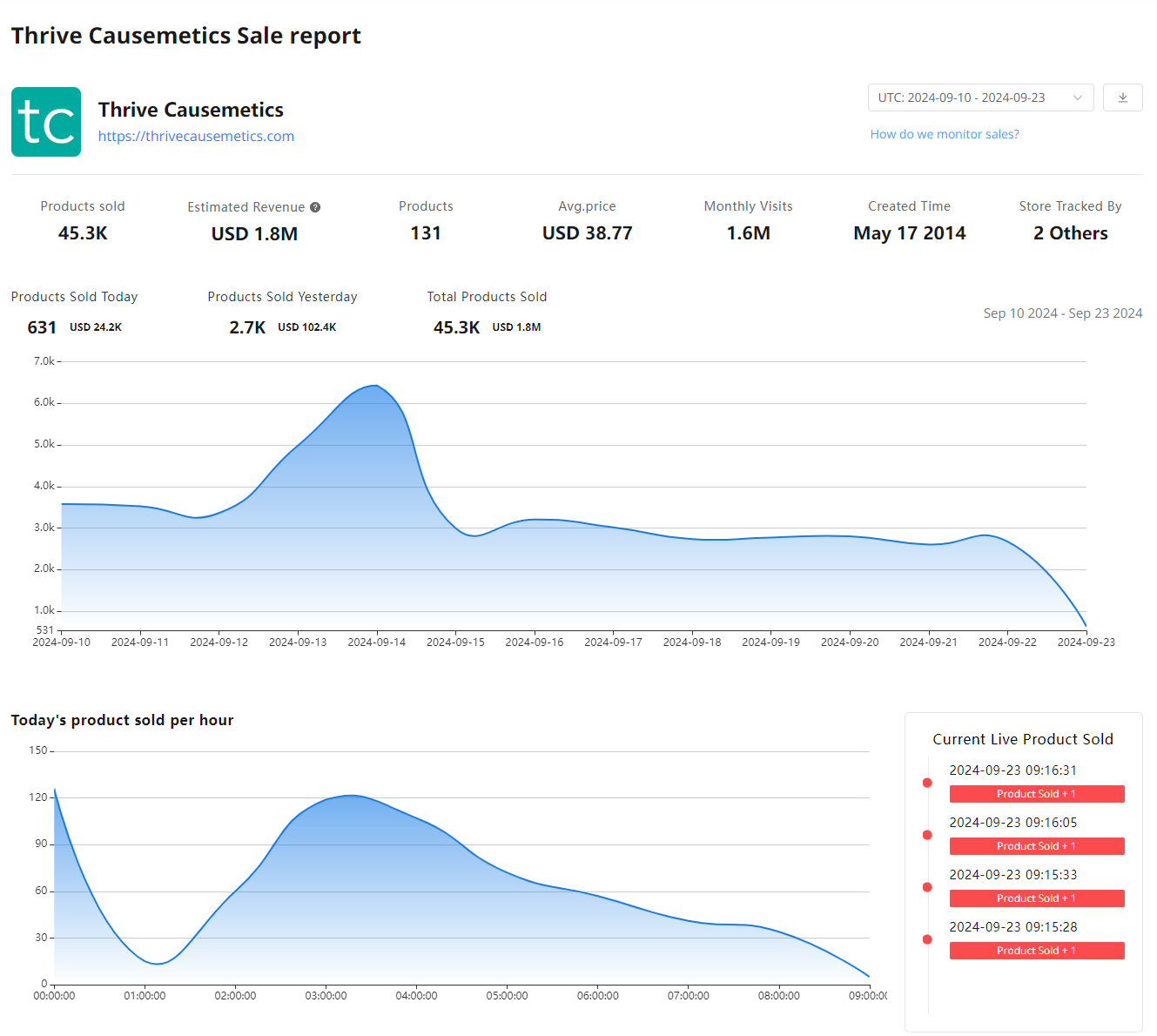The width and height of the screenshot is (1157, 1036).
Task: Click the red timeline dot for 09:16:05
Action: coord(927,835)
